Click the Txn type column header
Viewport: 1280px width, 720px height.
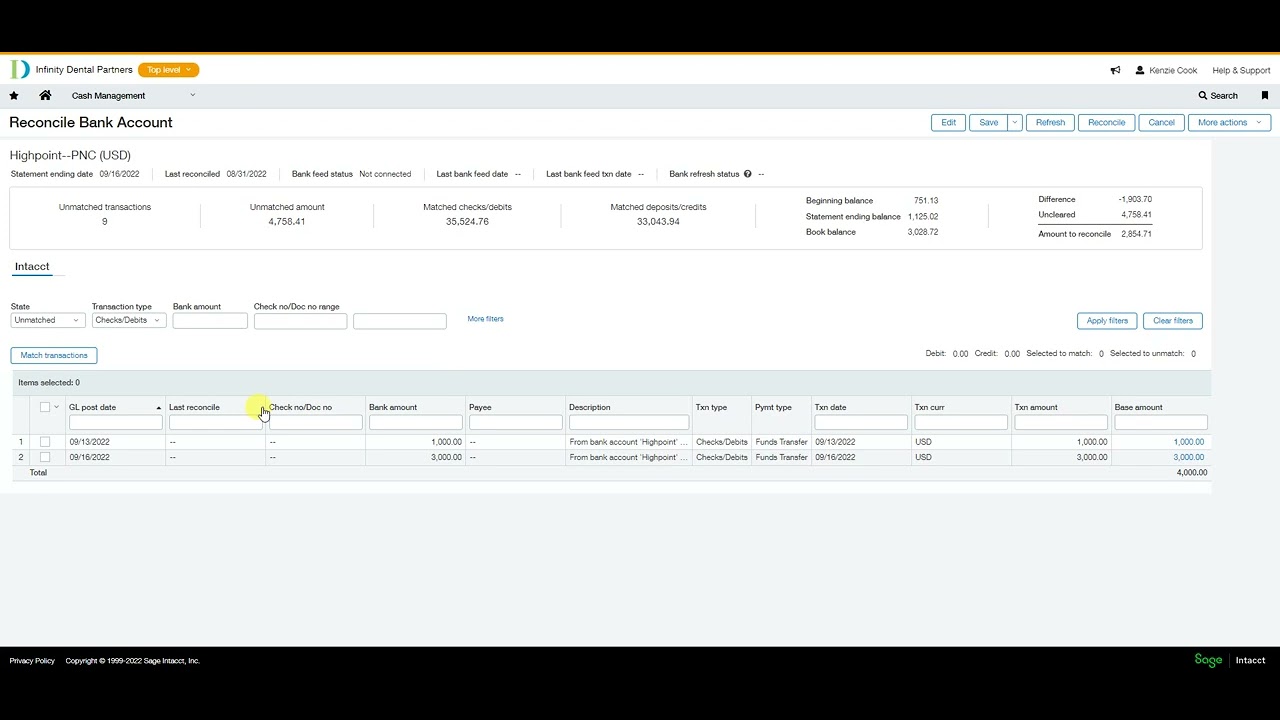(711, 407)
